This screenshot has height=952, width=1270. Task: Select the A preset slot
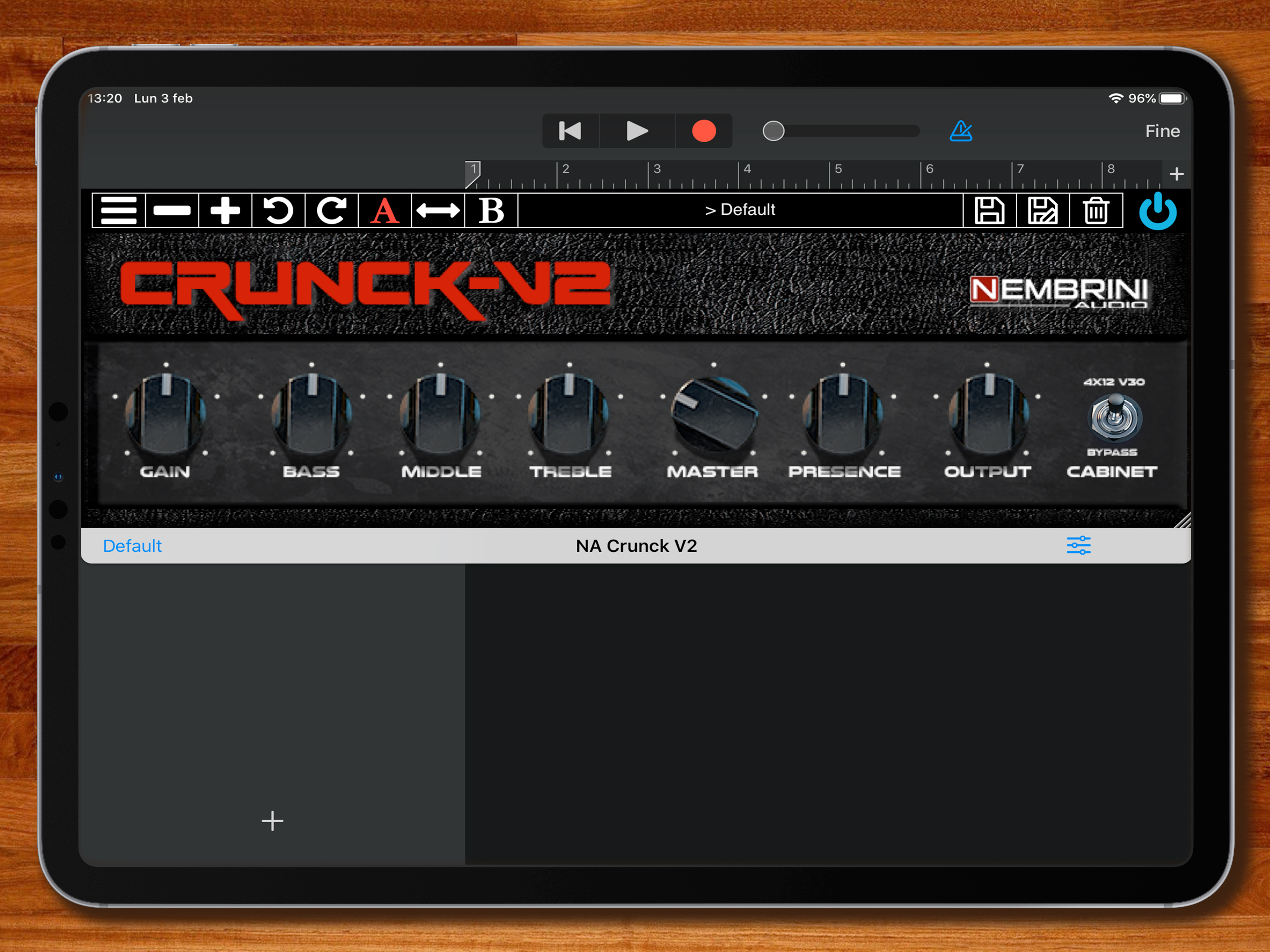[x=385, y=211]
